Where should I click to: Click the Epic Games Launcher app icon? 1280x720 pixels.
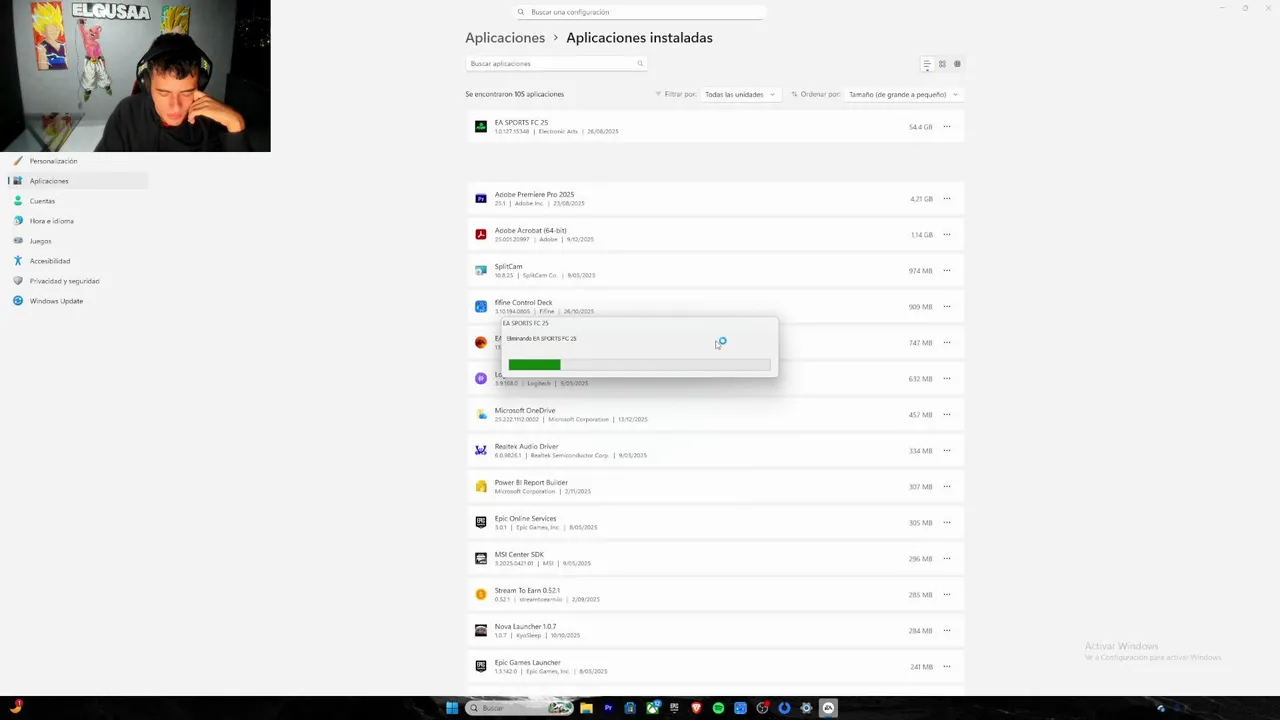pos(481,667)
